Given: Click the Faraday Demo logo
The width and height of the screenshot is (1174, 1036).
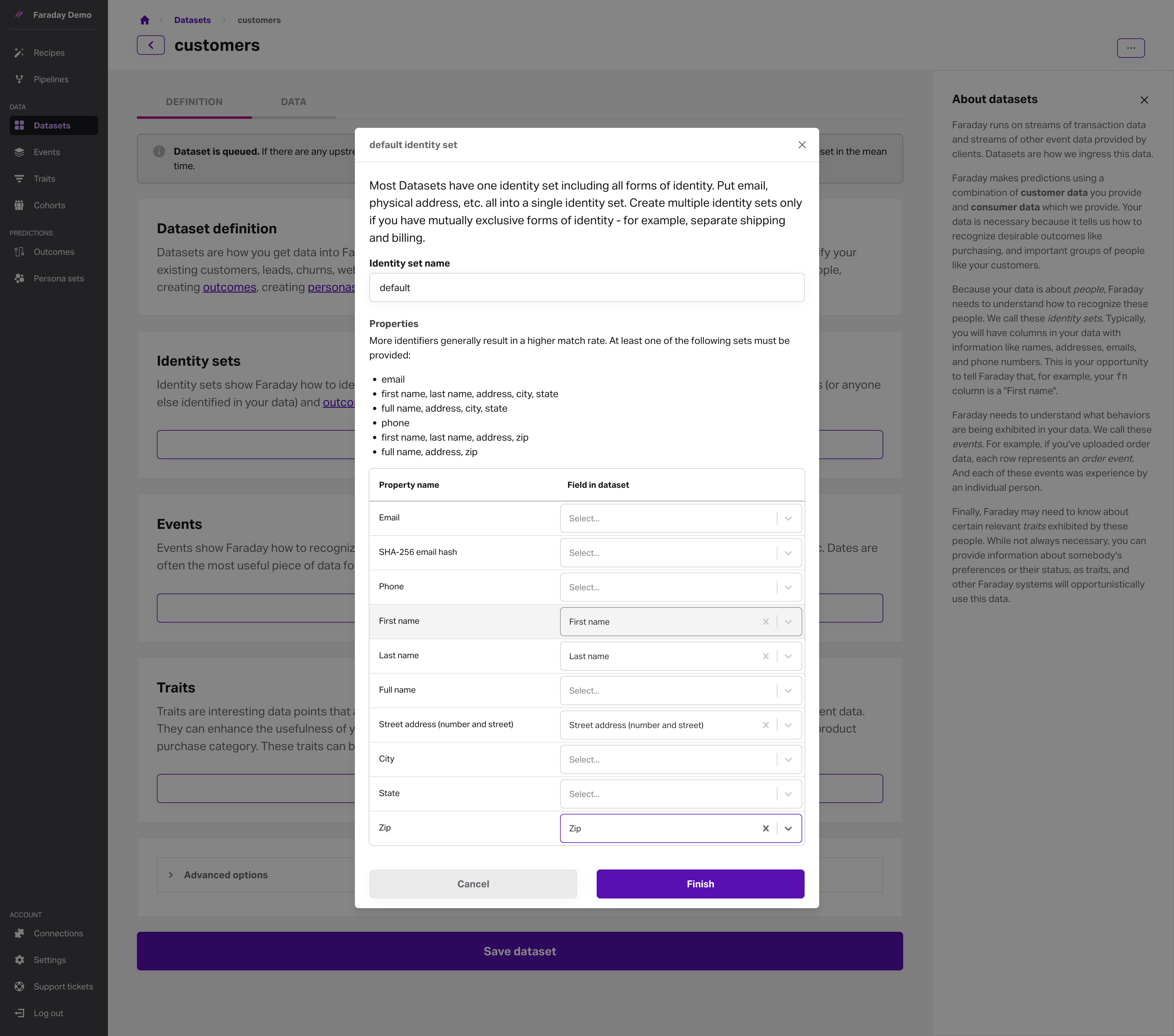Looking at the screenshot, I should point(19,15).
